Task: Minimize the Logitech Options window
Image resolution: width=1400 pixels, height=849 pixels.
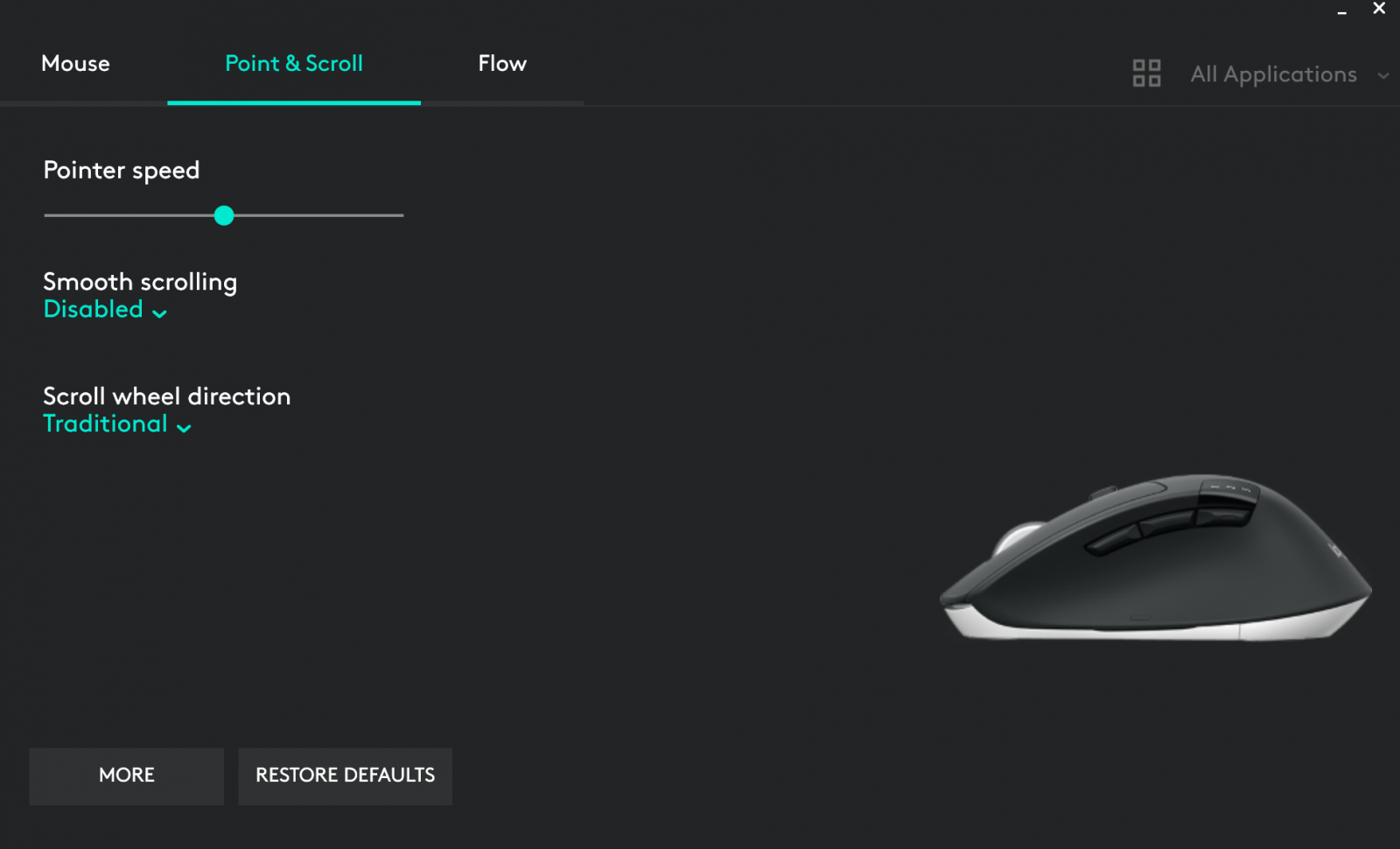Action: tap(1341, 11)
